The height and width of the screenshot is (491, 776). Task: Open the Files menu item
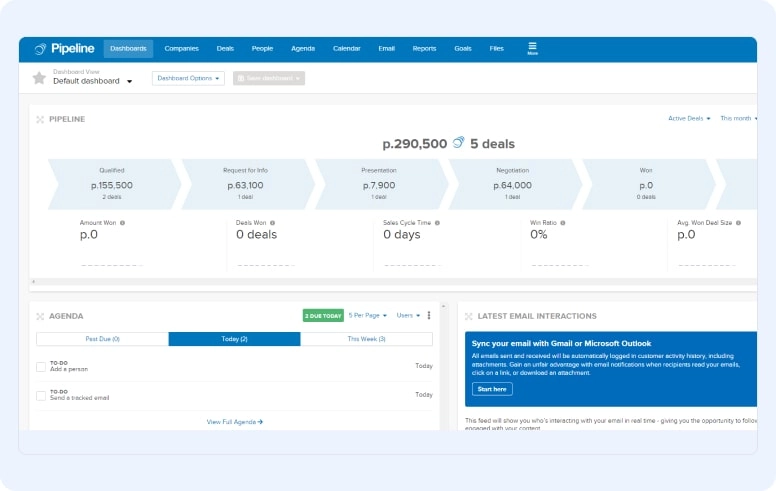[x=496, y=49]
